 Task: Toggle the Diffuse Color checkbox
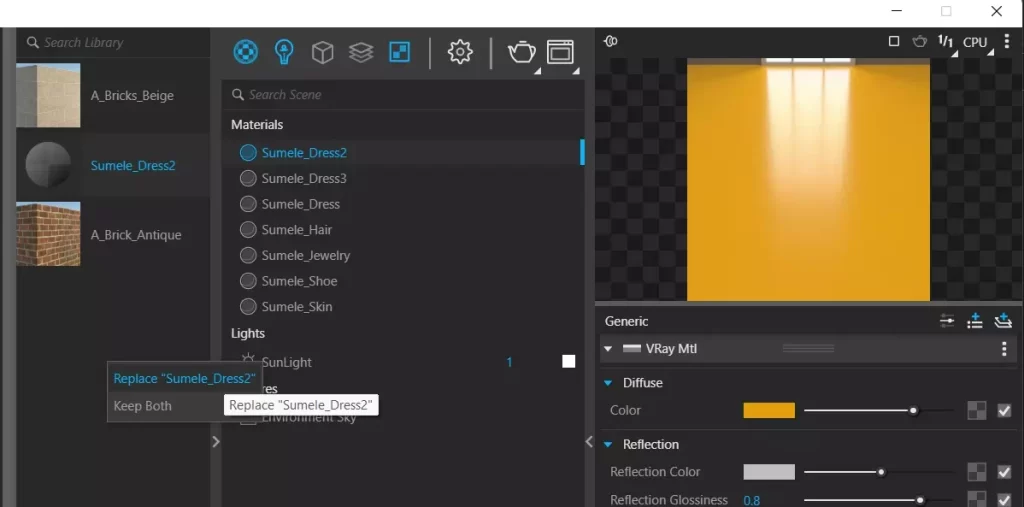point(1004,410)
